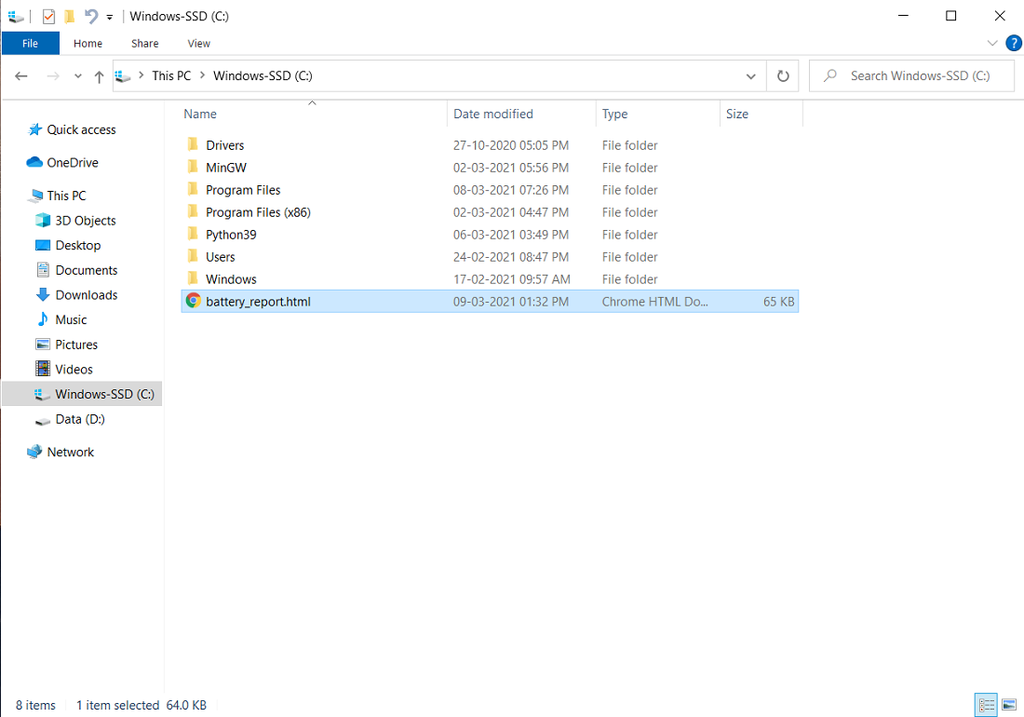Select Data (D:) drive in sidebar
1024x717 pixels.
coord(81,419)
